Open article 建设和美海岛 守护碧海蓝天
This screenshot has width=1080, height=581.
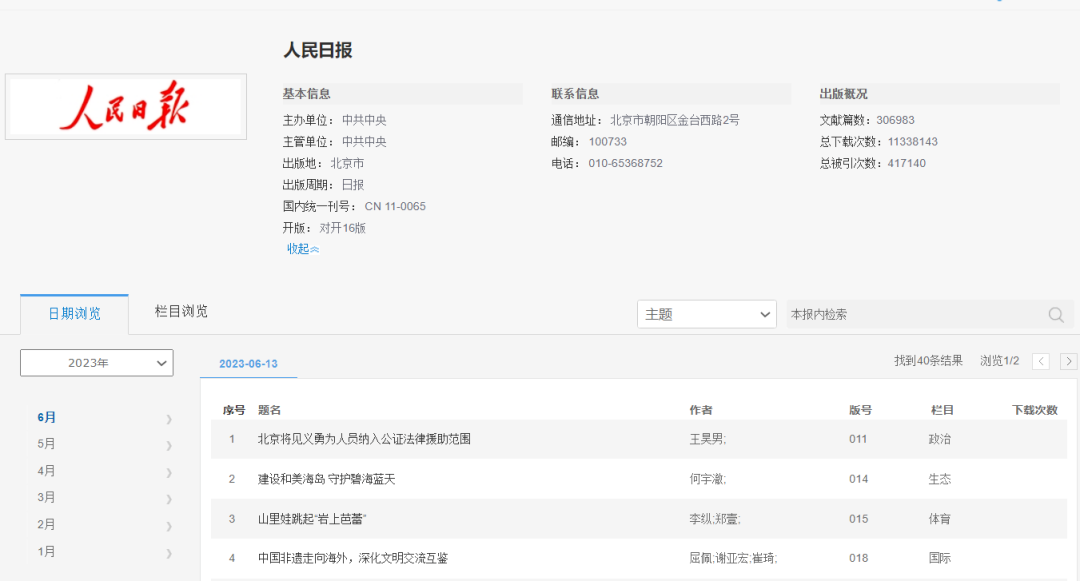coord(326,479)
